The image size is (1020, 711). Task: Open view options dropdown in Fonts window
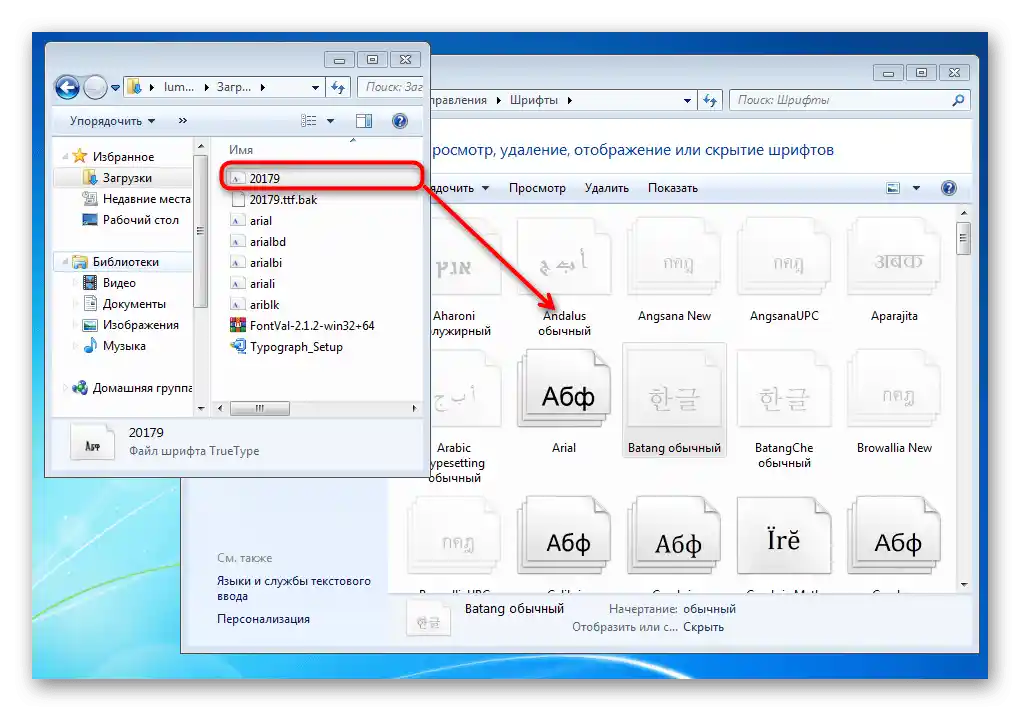pyautogui.click(x=917, y=188)
